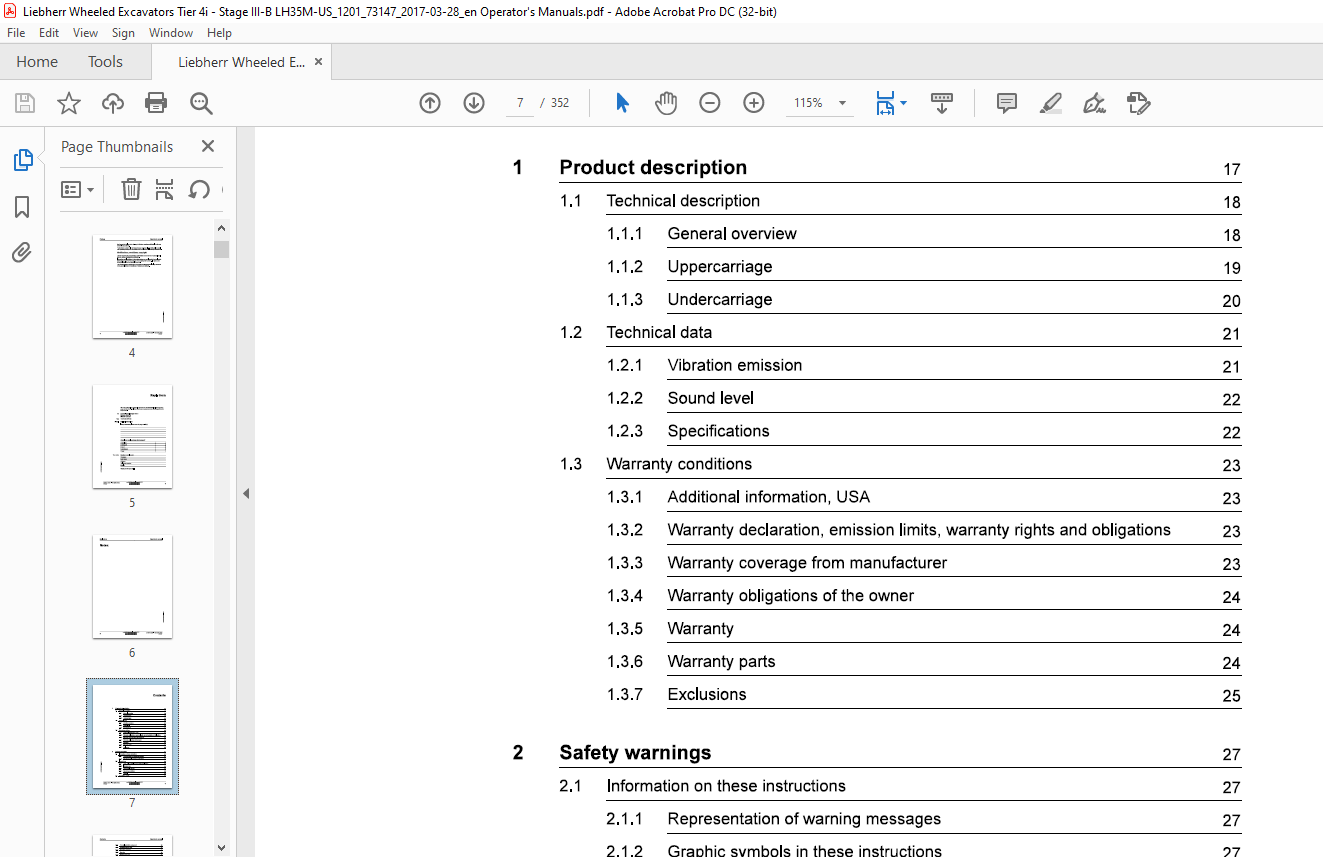The height and width of the screenshot is (857, 1323).
Task: Open the Window menu
Action: pos(171,33)
